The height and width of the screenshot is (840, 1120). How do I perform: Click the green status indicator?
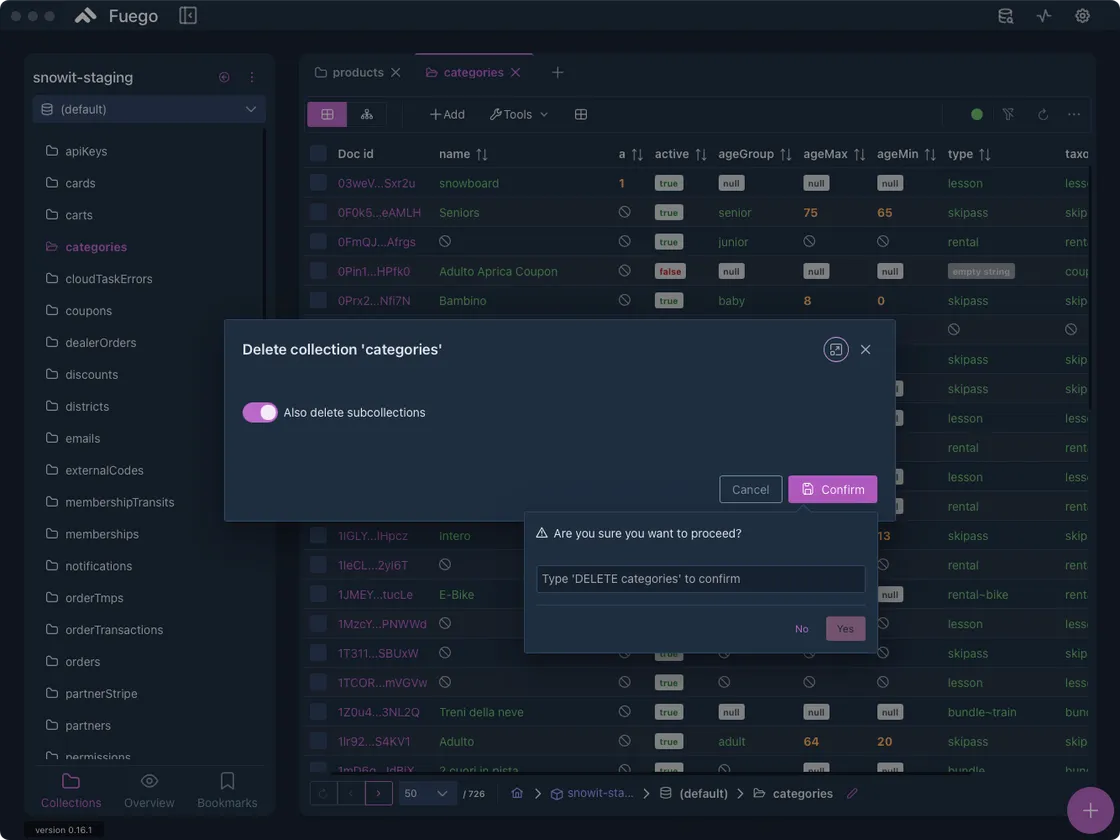[976, 114]
